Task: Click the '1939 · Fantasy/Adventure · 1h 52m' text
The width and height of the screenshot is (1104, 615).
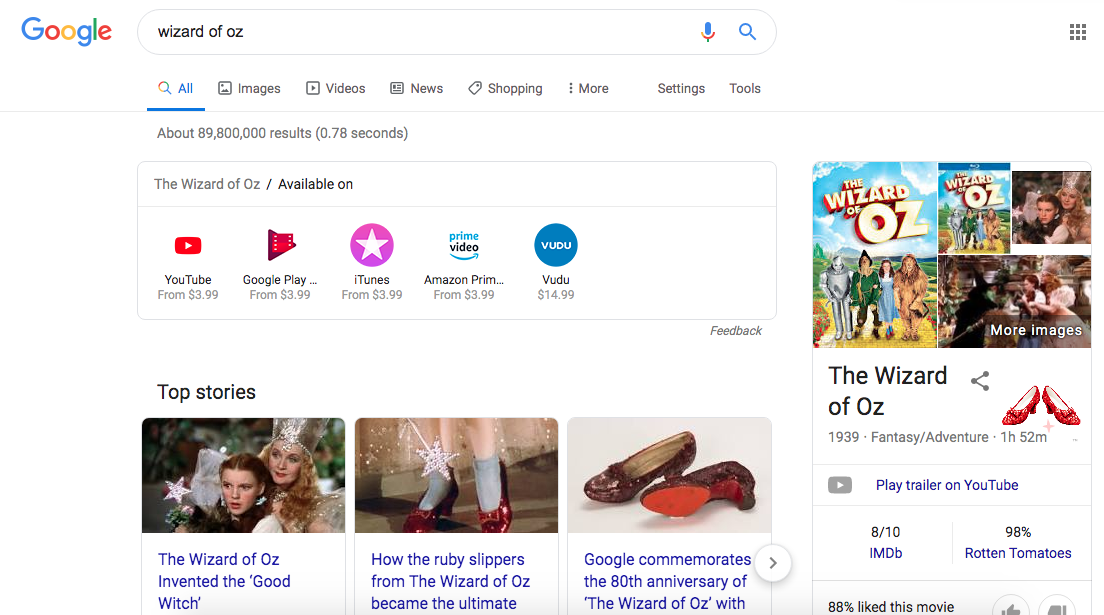Action: (937, 437)
